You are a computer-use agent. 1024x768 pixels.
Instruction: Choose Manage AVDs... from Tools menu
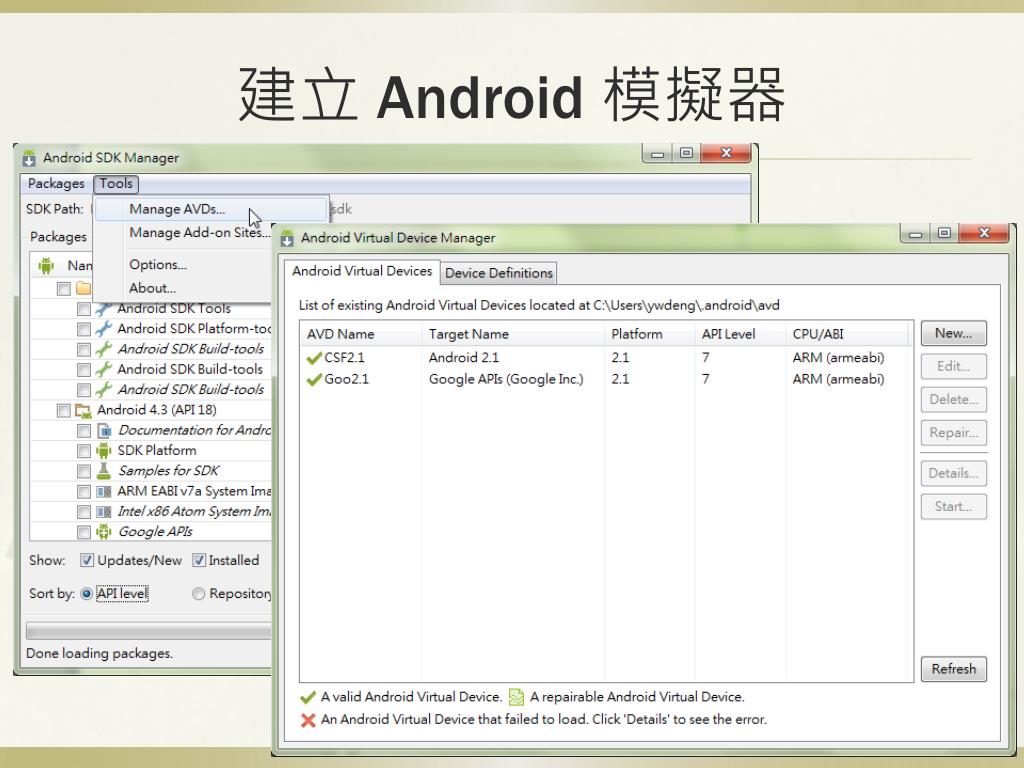[x=211, y=210]
